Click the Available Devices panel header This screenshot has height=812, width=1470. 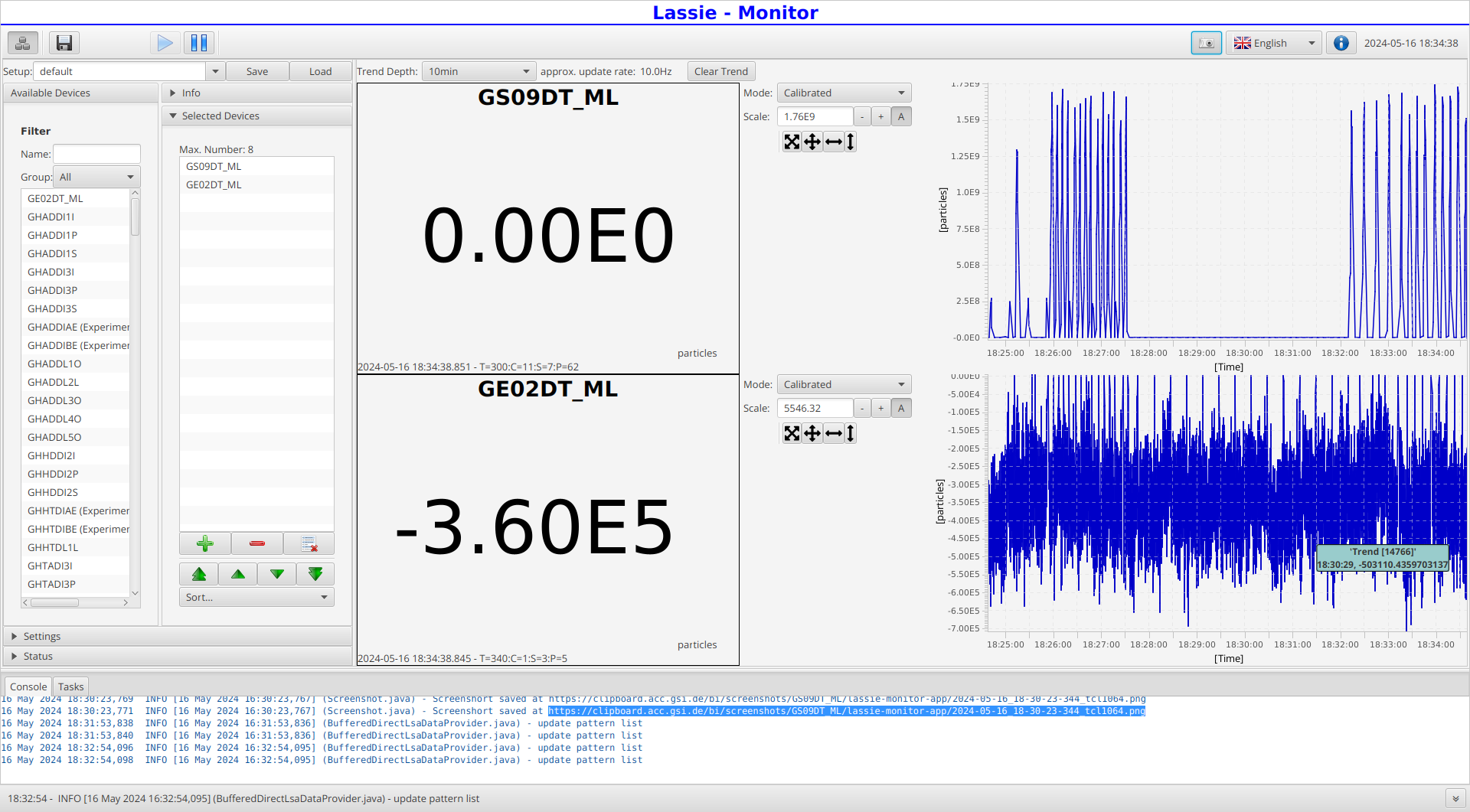click(80, 93)
